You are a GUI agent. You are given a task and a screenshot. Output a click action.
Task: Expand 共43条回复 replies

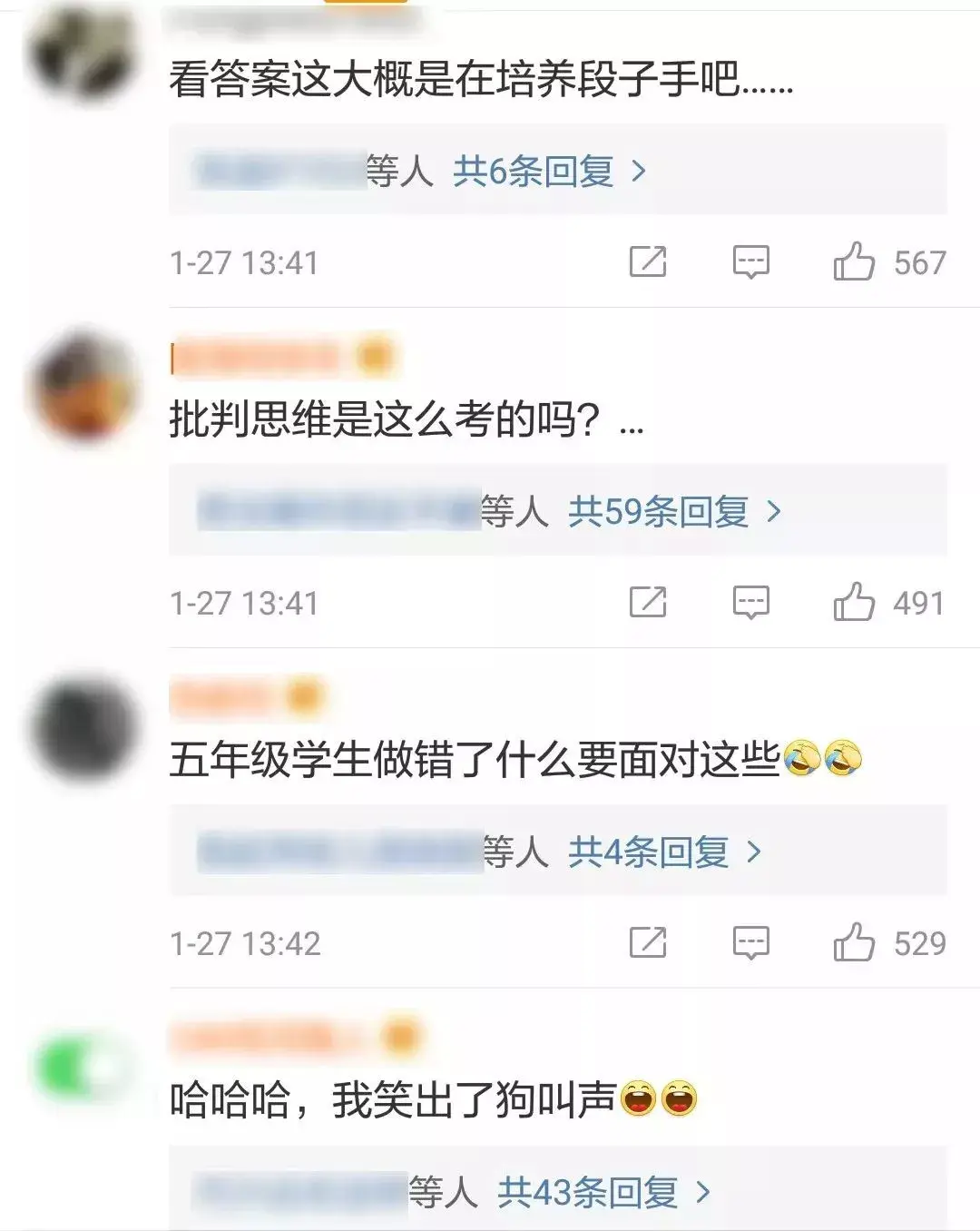604,1191
